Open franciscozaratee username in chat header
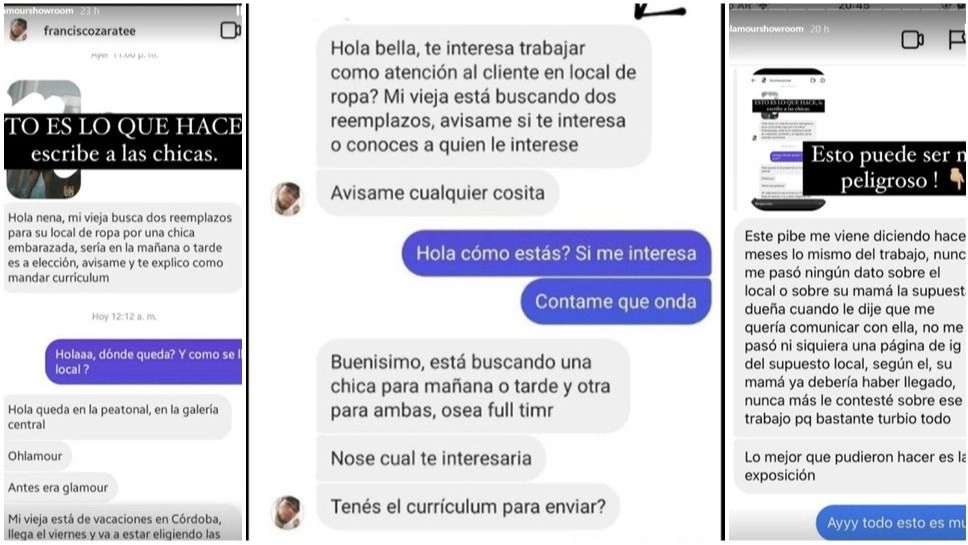This screenshot has height=545, width=968. [90, 31]
